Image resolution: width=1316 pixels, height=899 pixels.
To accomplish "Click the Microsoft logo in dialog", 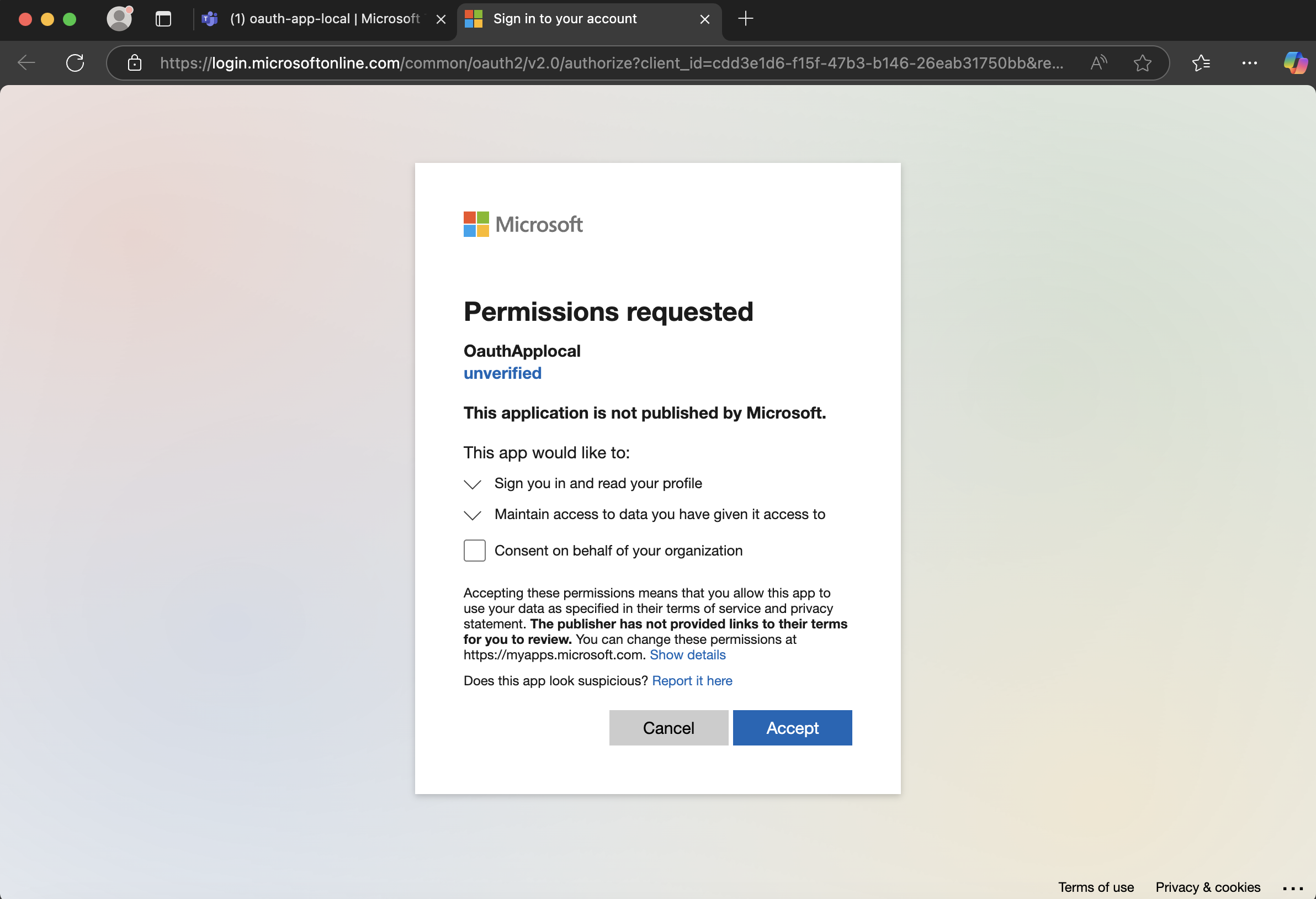I will point(523,224).
